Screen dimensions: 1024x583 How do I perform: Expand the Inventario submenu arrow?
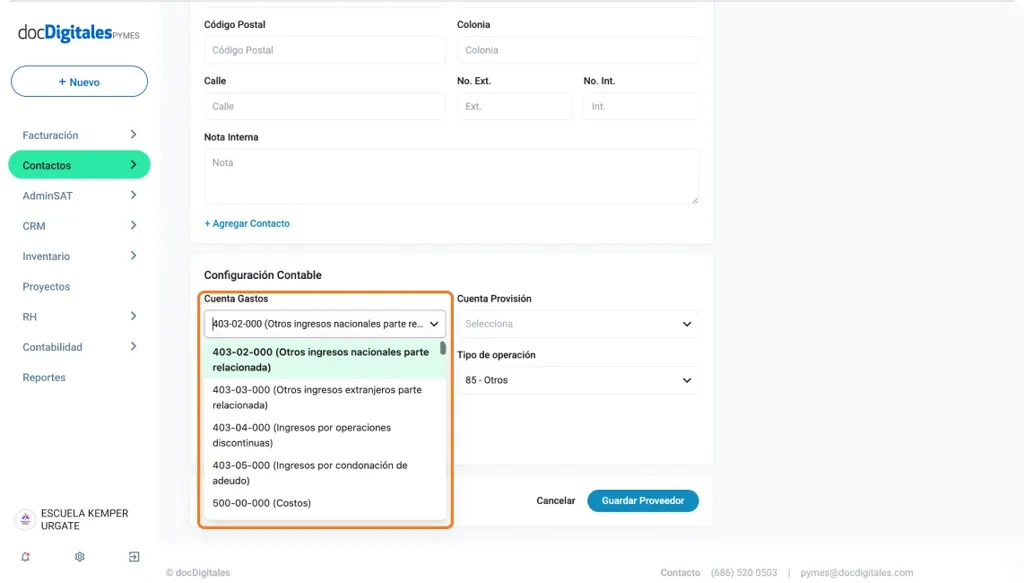pos(133,256)
